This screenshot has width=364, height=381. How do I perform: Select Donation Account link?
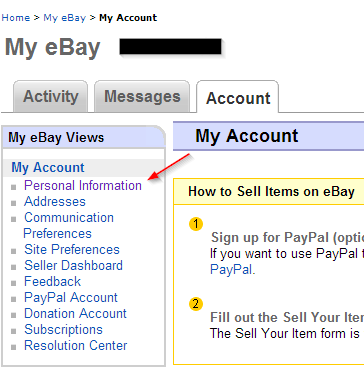[x=75, y=314]
